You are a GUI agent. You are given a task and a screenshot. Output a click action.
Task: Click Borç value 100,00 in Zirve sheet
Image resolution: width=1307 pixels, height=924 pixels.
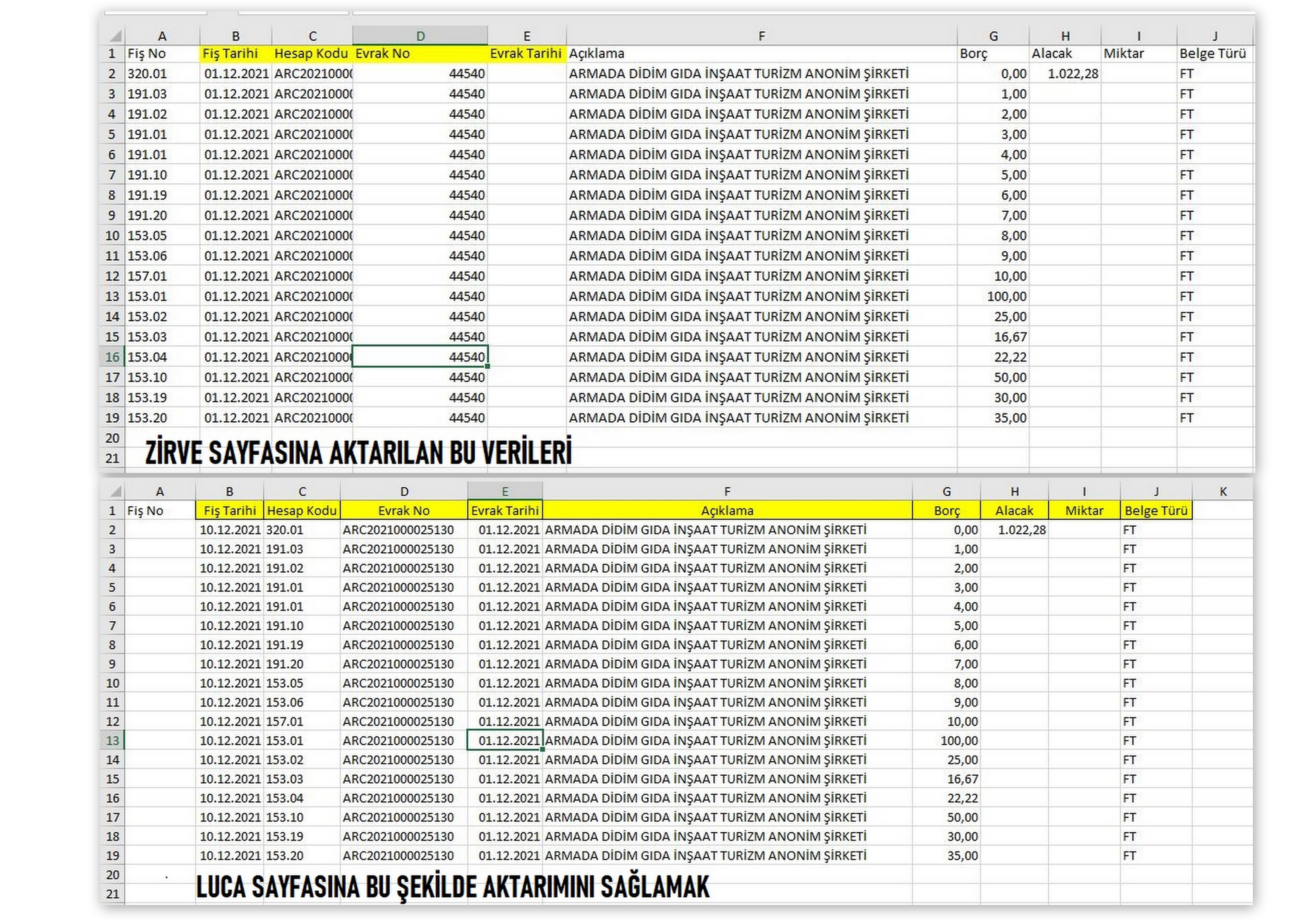[x=993, y=297]
